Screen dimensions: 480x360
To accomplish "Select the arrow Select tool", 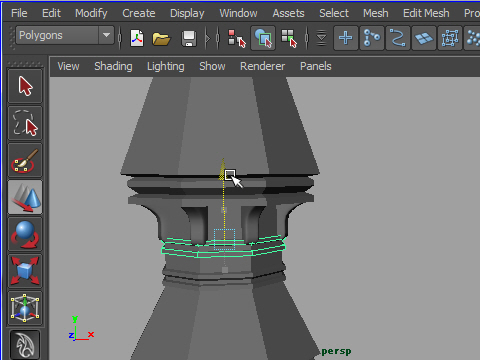I will tap(25, 86).
